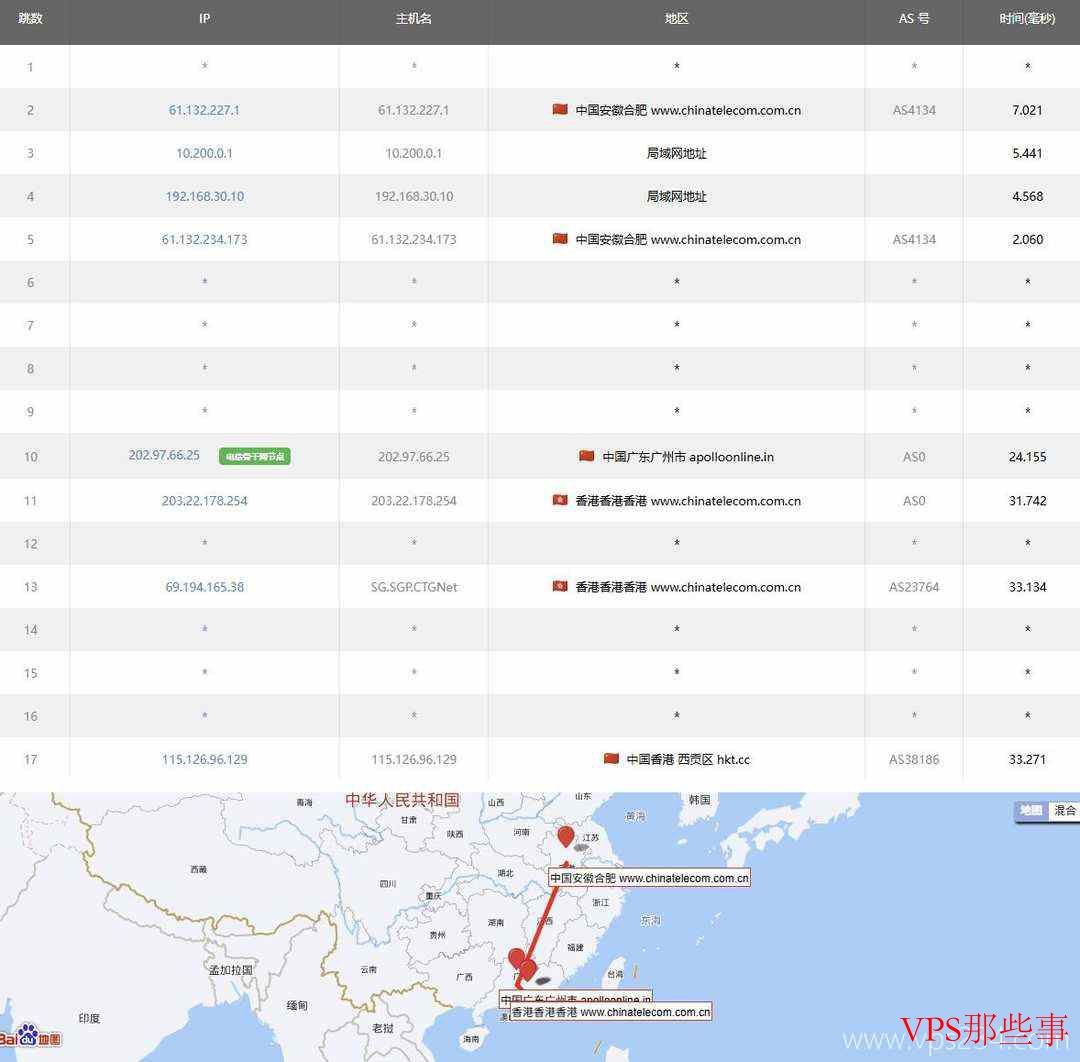Click the 跳数 column header
The image size is (1080, 1062).
point(30,19)
